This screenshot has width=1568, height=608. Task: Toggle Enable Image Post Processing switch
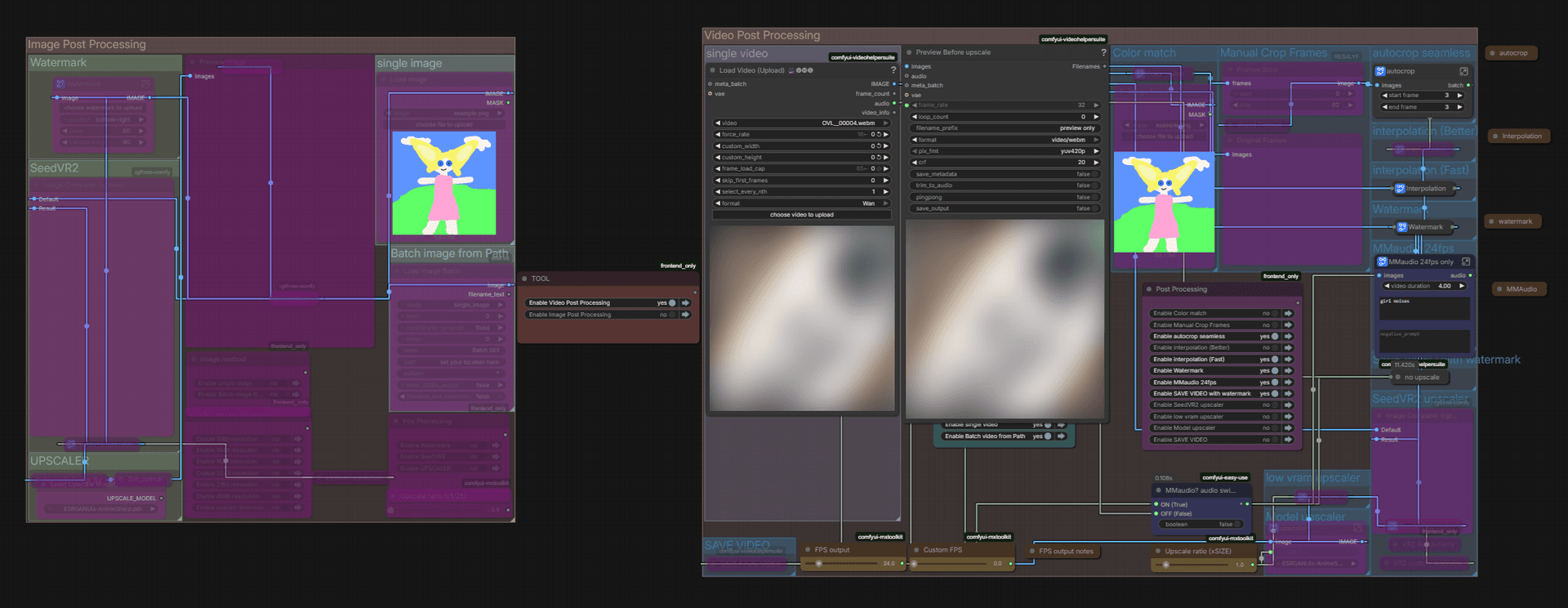tap(672, 315)
